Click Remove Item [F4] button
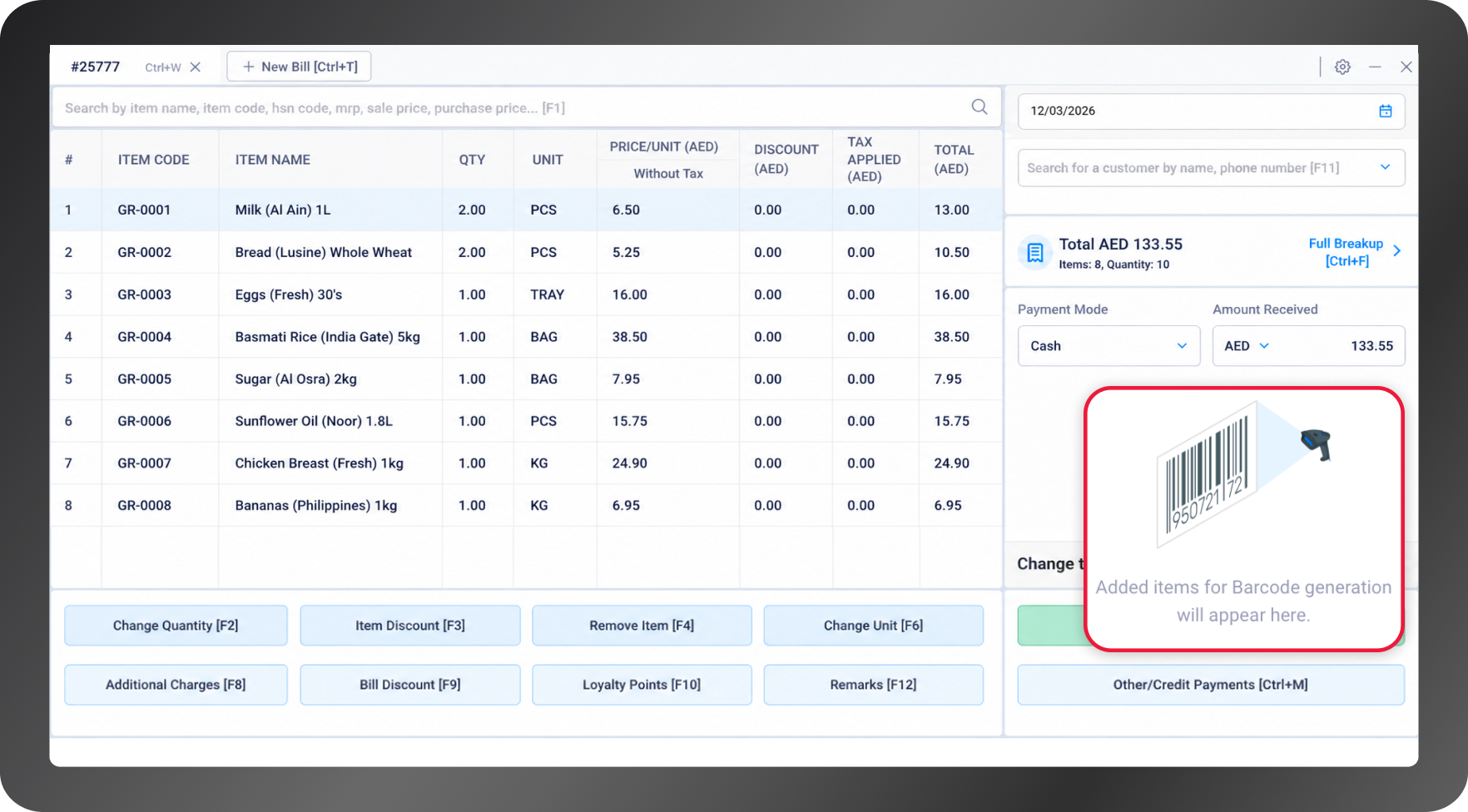 [x=642, y=626]
